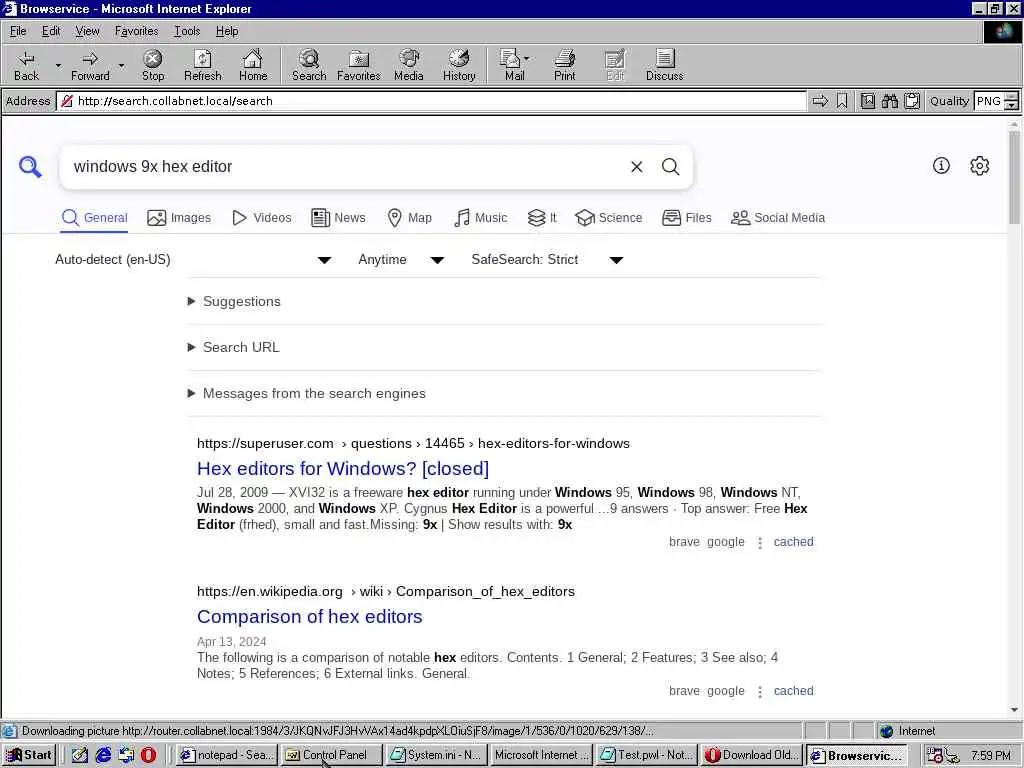1024x768 pixels.
Task: Open search preferences gear icon
Action: coord(980,166)
